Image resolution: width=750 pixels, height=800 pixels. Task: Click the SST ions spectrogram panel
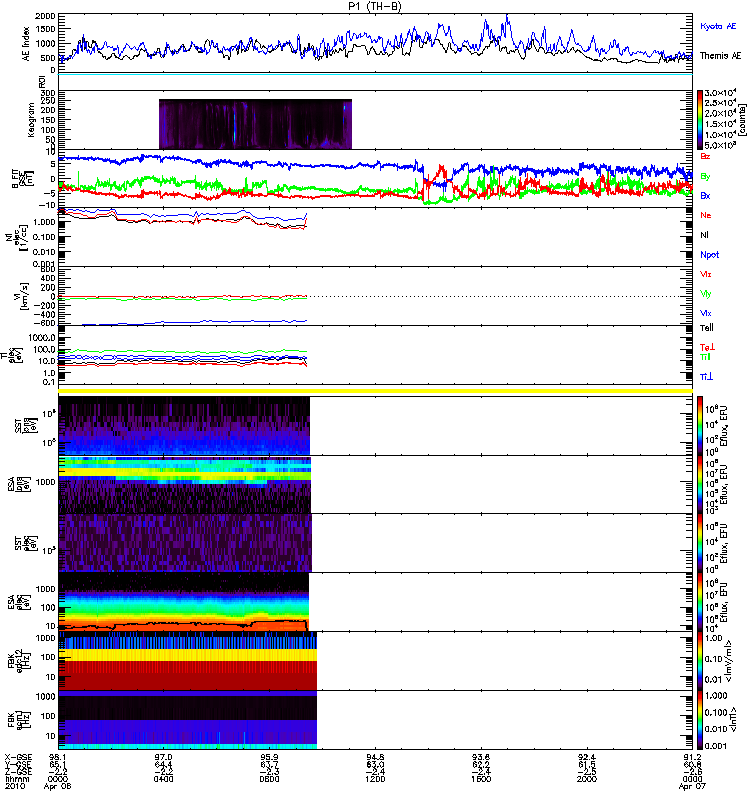[x=184, y=426]
